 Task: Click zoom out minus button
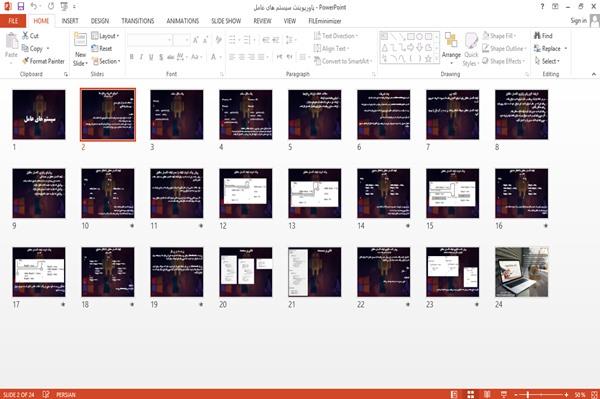click(516, 394)
